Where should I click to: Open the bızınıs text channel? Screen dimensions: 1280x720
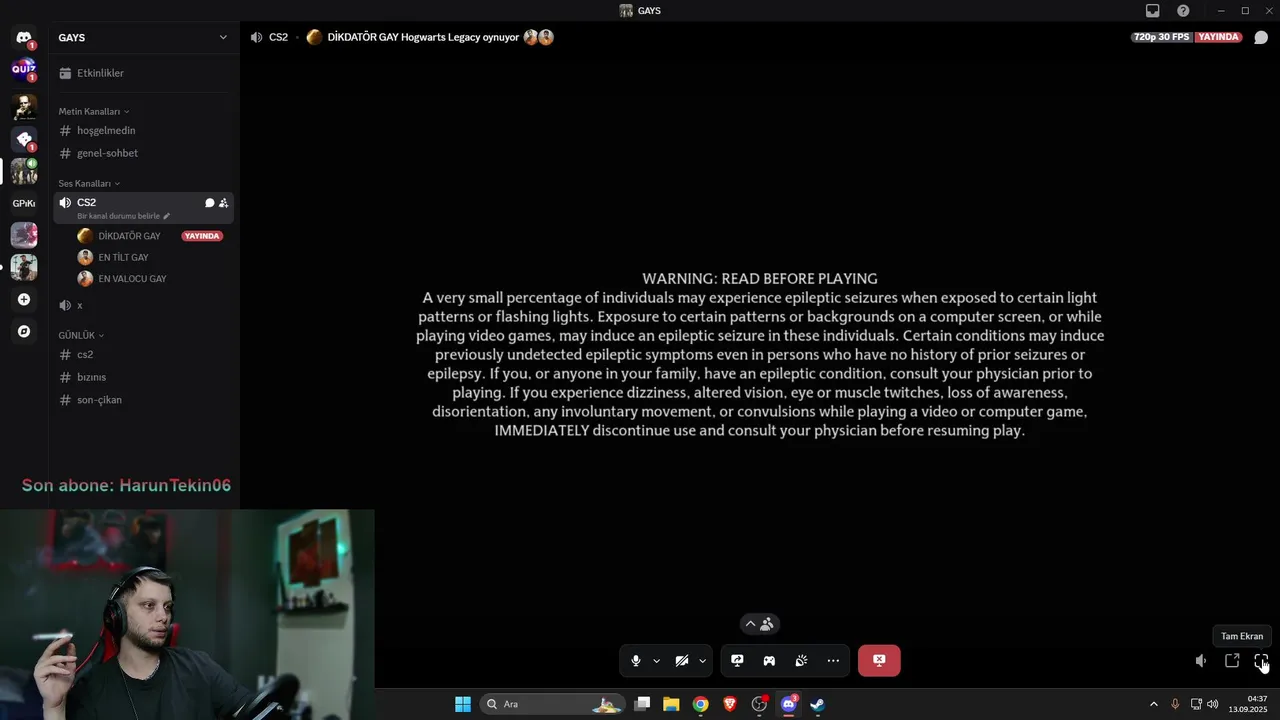tap(143, 377)
